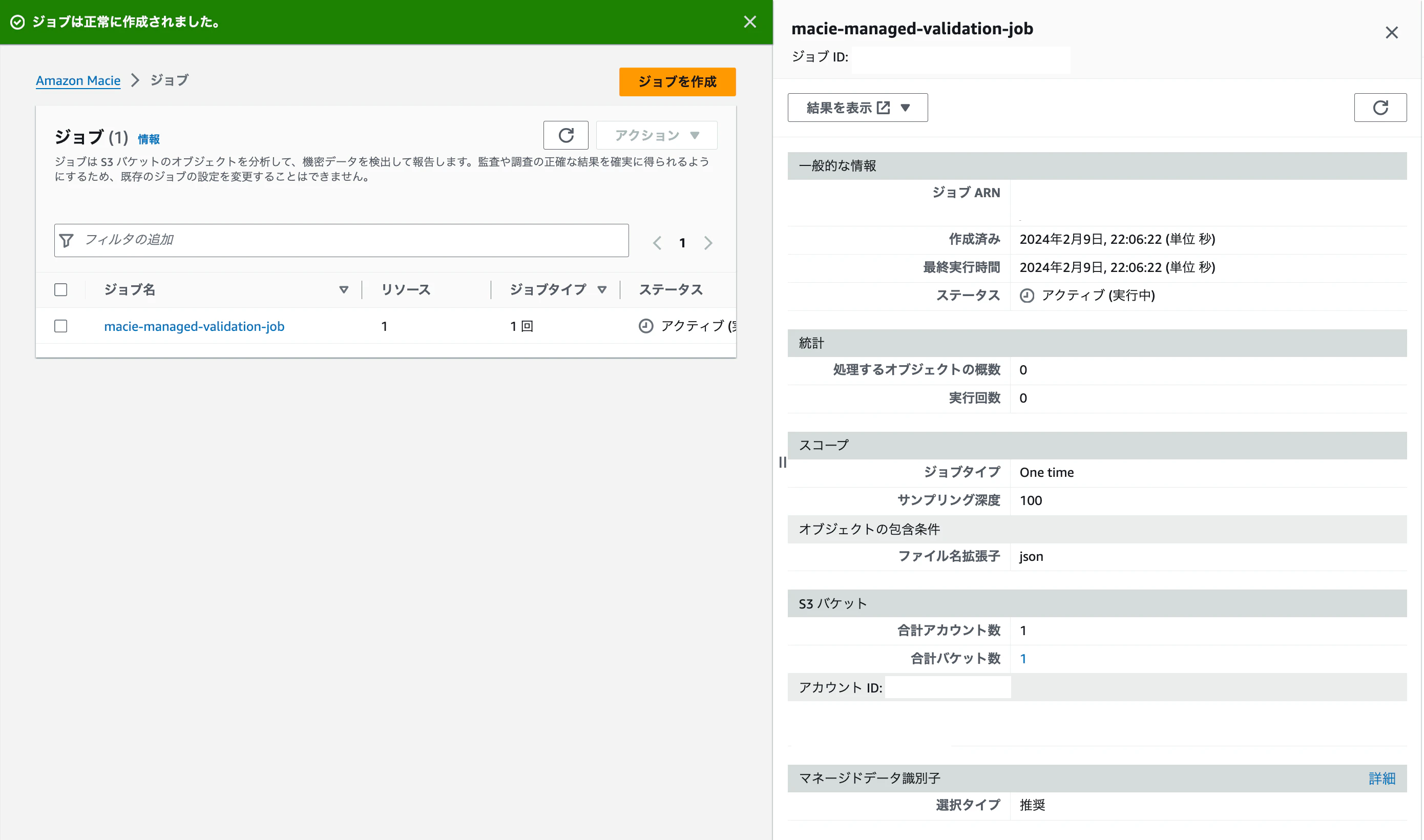Open the アクション dropdown menu
This screenshot has height=840, width=1424.
pyautogui.click(x=656, y=135)
